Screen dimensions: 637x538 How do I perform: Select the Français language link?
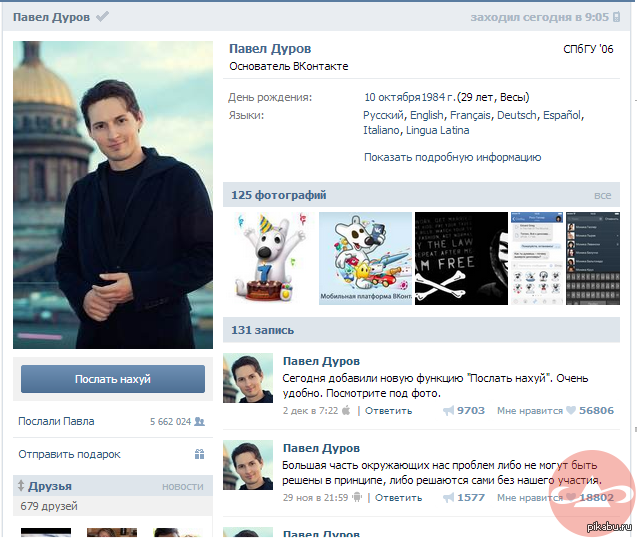pyautogui.click(x=470, y=115)
